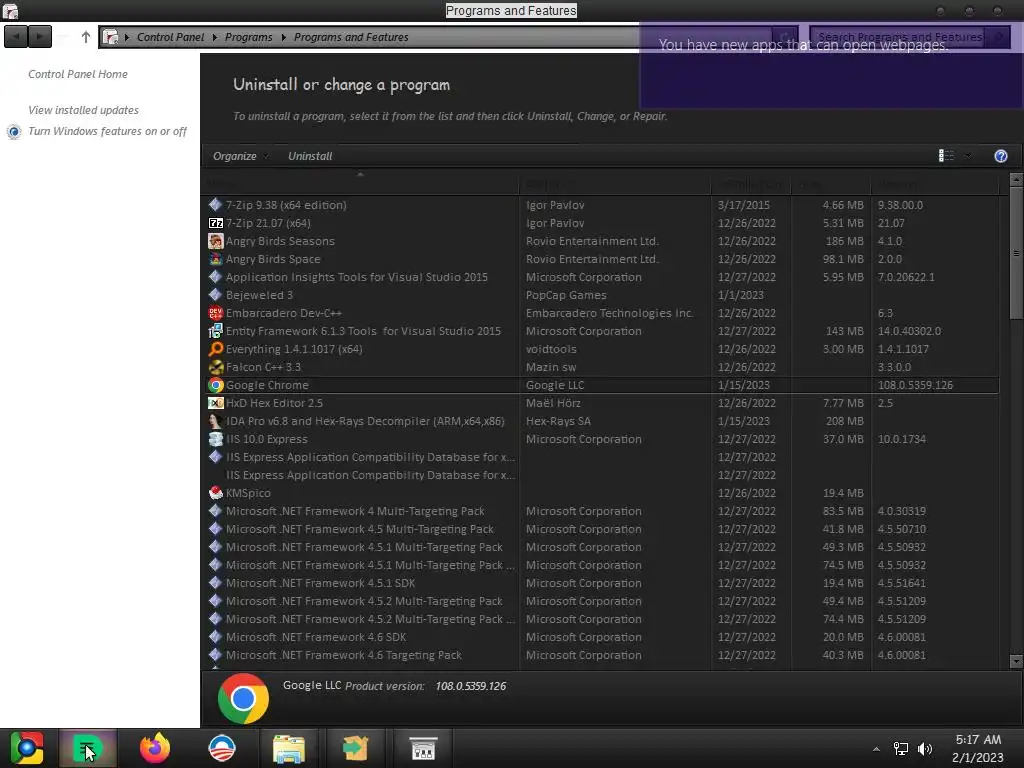The image size is (1024, 768).
Task: Click Programs and Features breadcrumb
Action: 351,37
